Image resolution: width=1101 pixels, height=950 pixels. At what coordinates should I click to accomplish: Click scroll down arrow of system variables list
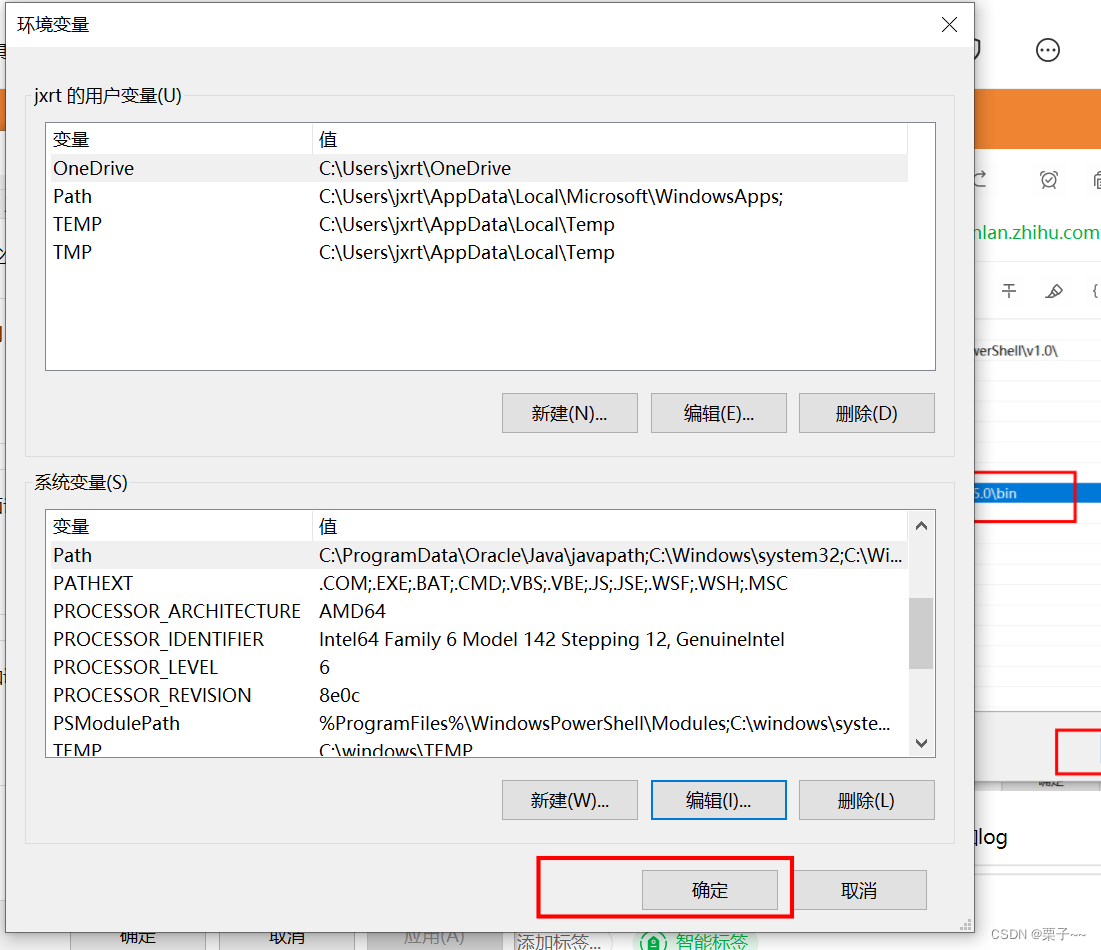[921, 743]
